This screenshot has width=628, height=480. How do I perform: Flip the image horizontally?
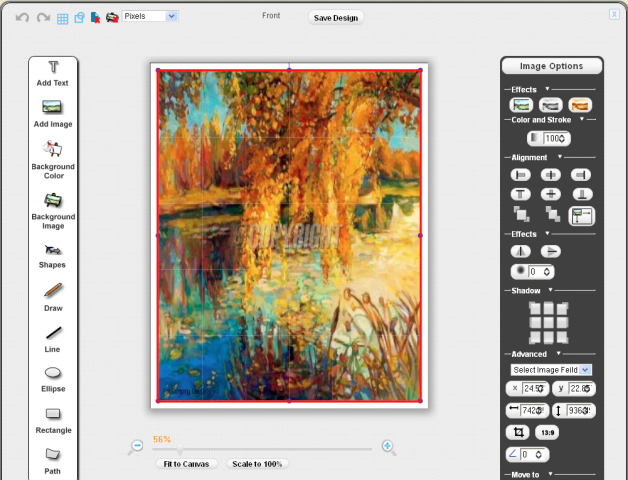(521, 252)
